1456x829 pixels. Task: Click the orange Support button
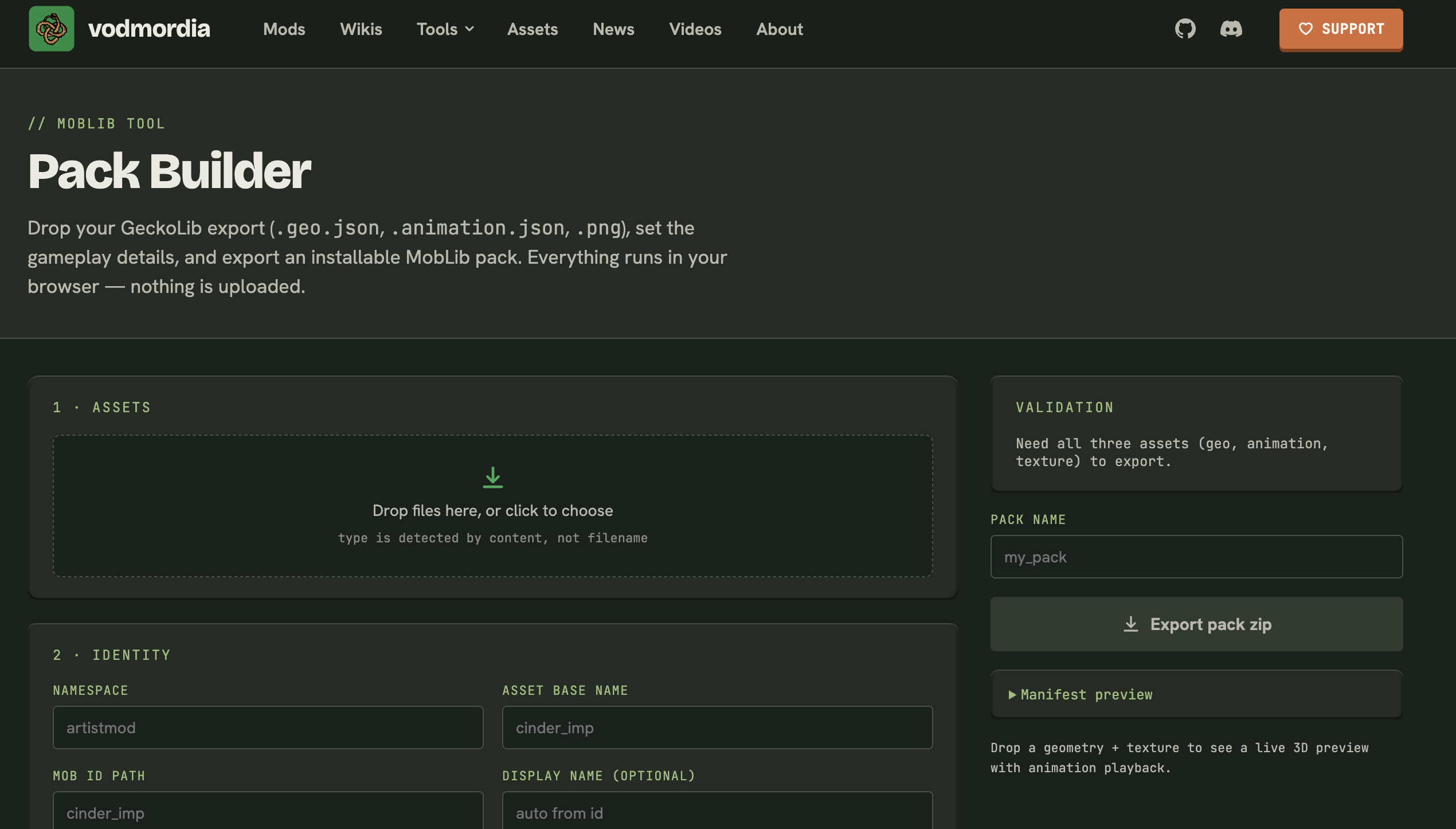click(x=1341, y=29)
